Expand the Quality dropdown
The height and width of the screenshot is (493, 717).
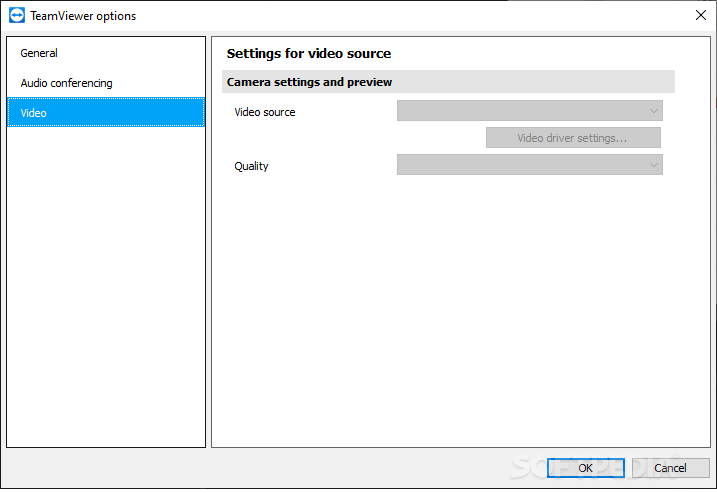pyautogui.click(x=530, y=165)
